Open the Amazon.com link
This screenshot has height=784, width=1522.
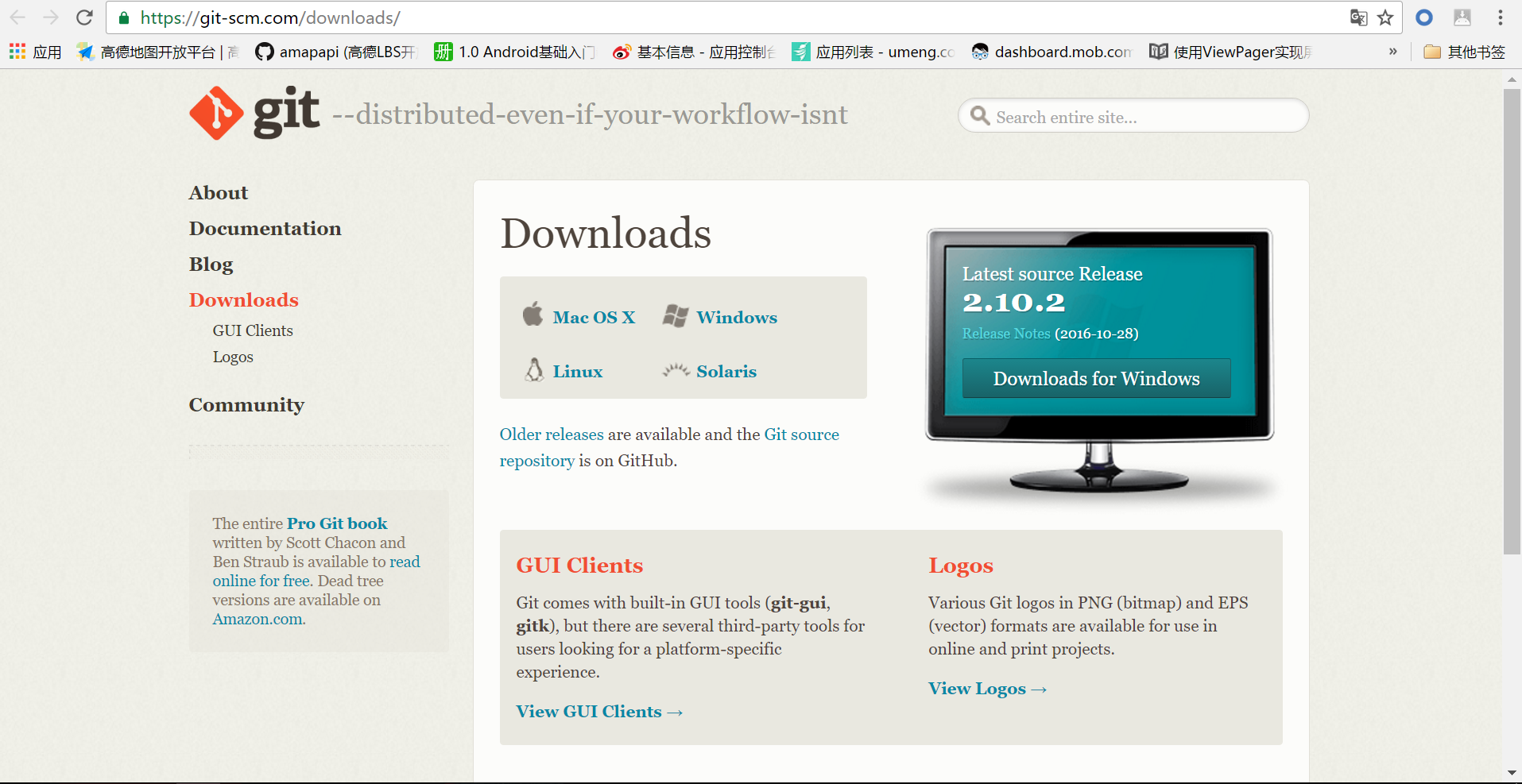tap(258, 619)
